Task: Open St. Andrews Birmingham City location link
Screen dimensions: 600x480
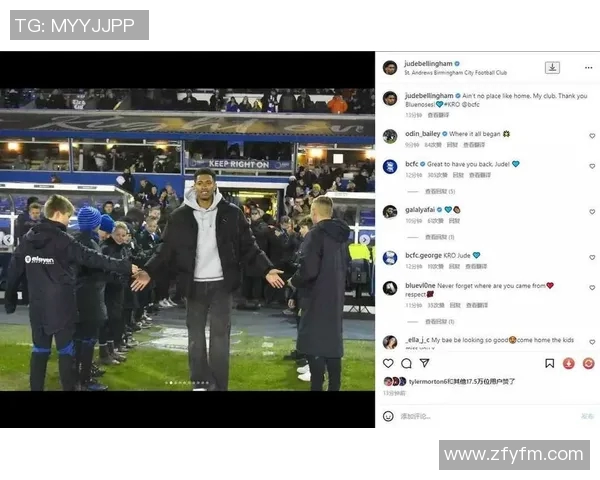Action: pos(456,73)
